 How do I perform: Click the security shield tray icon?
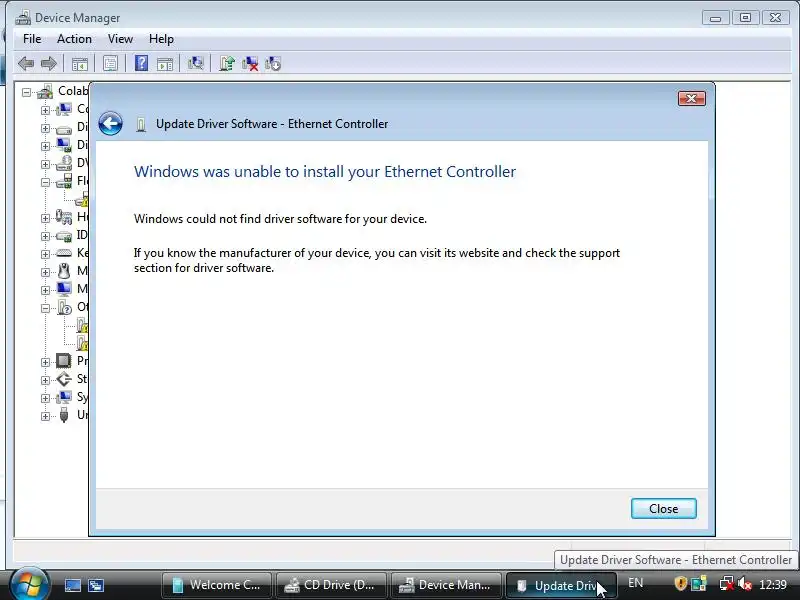tap(680, 583)
